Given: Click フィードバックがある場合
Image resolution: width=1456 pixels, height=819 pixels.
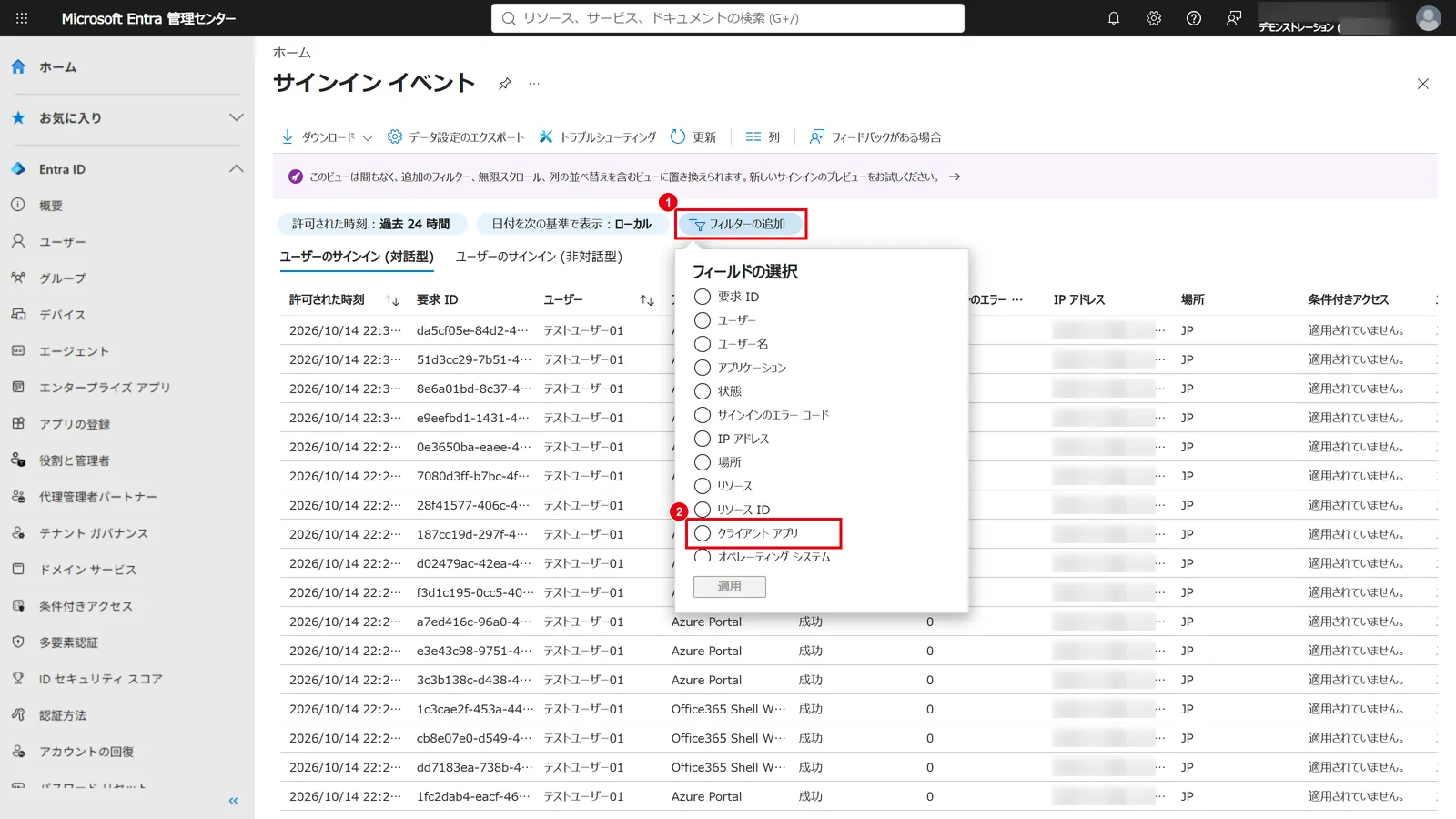Looking at the screenshot, I should 875,137.
